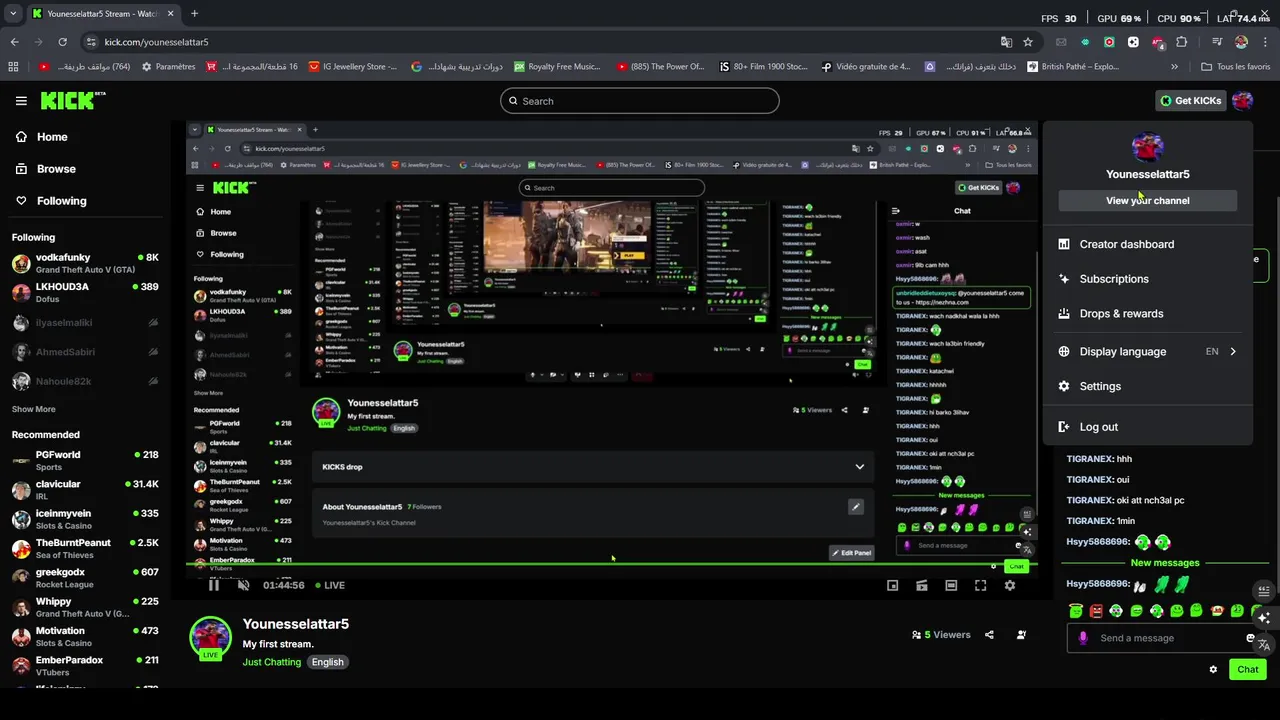Open the Tous les favoris folder

tap(1236, 67)
